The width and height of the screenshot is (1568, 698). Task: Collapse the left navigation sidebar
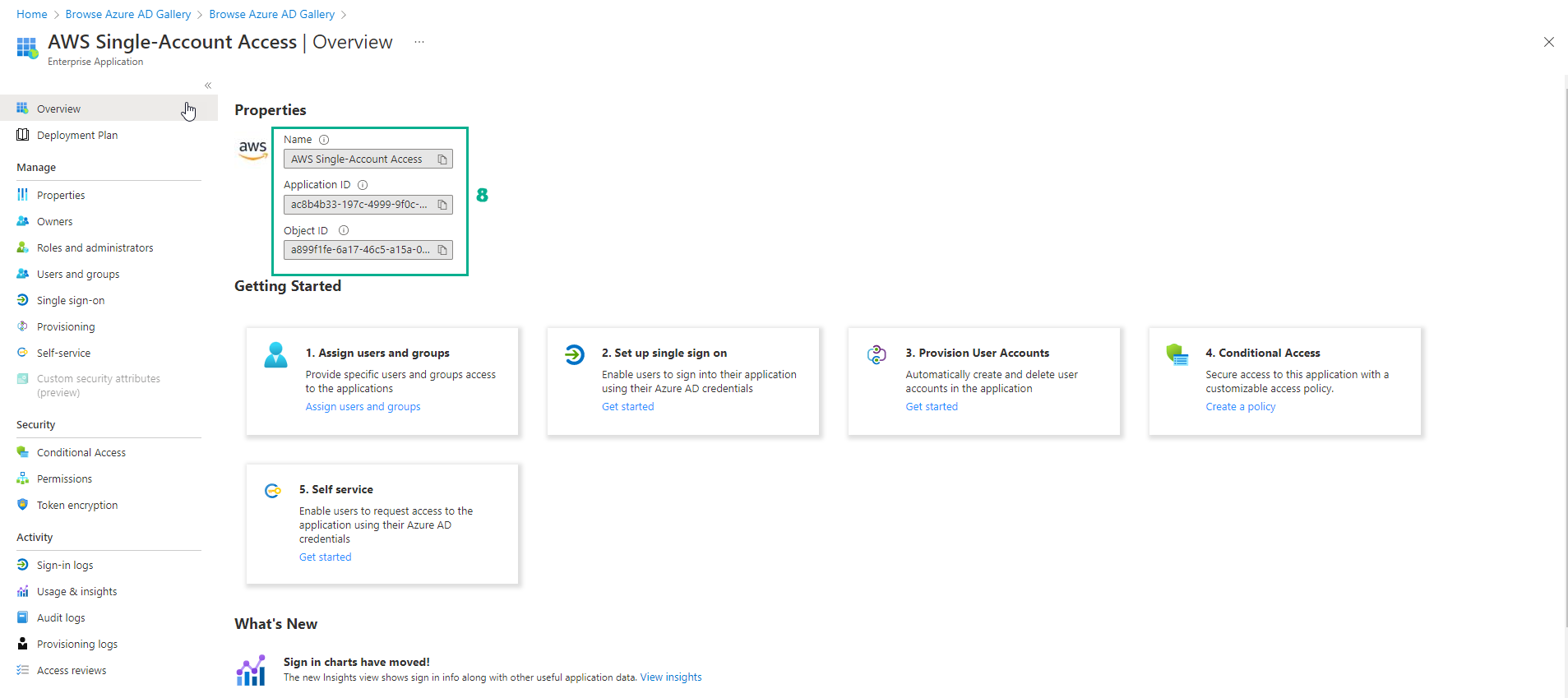pos(208,86)
